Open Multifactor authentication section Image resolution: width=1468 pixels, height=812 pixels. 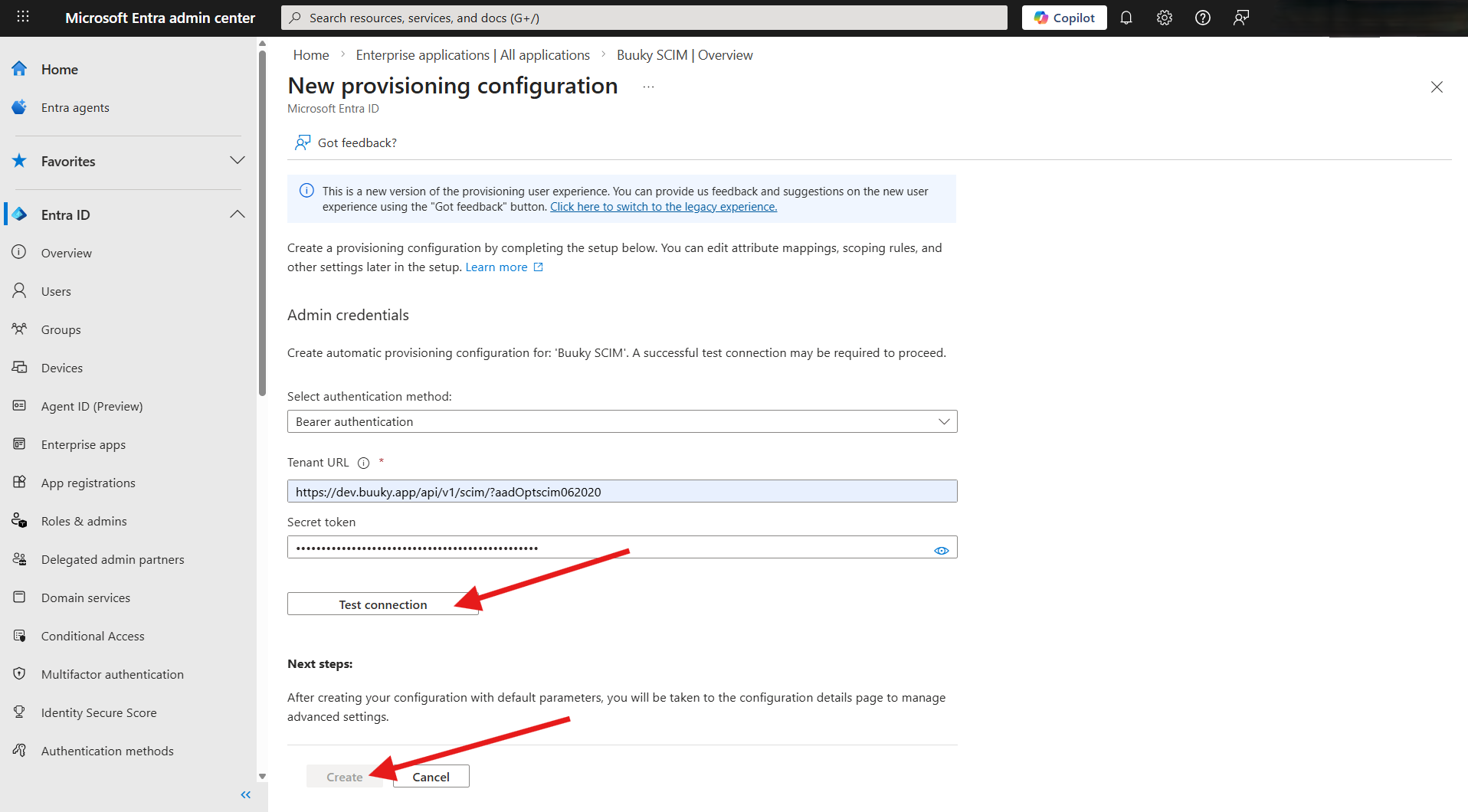(x=112, y=673)
